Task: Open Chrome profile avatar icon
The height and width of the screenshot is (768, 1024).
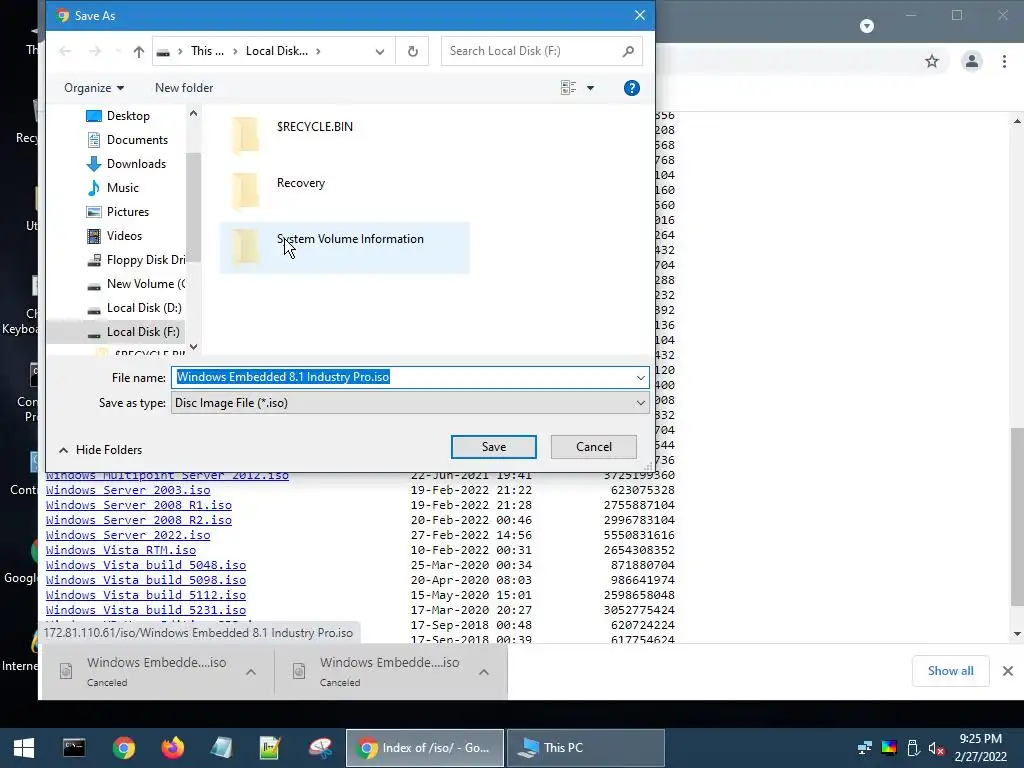Action: click(x=972, y=61)
